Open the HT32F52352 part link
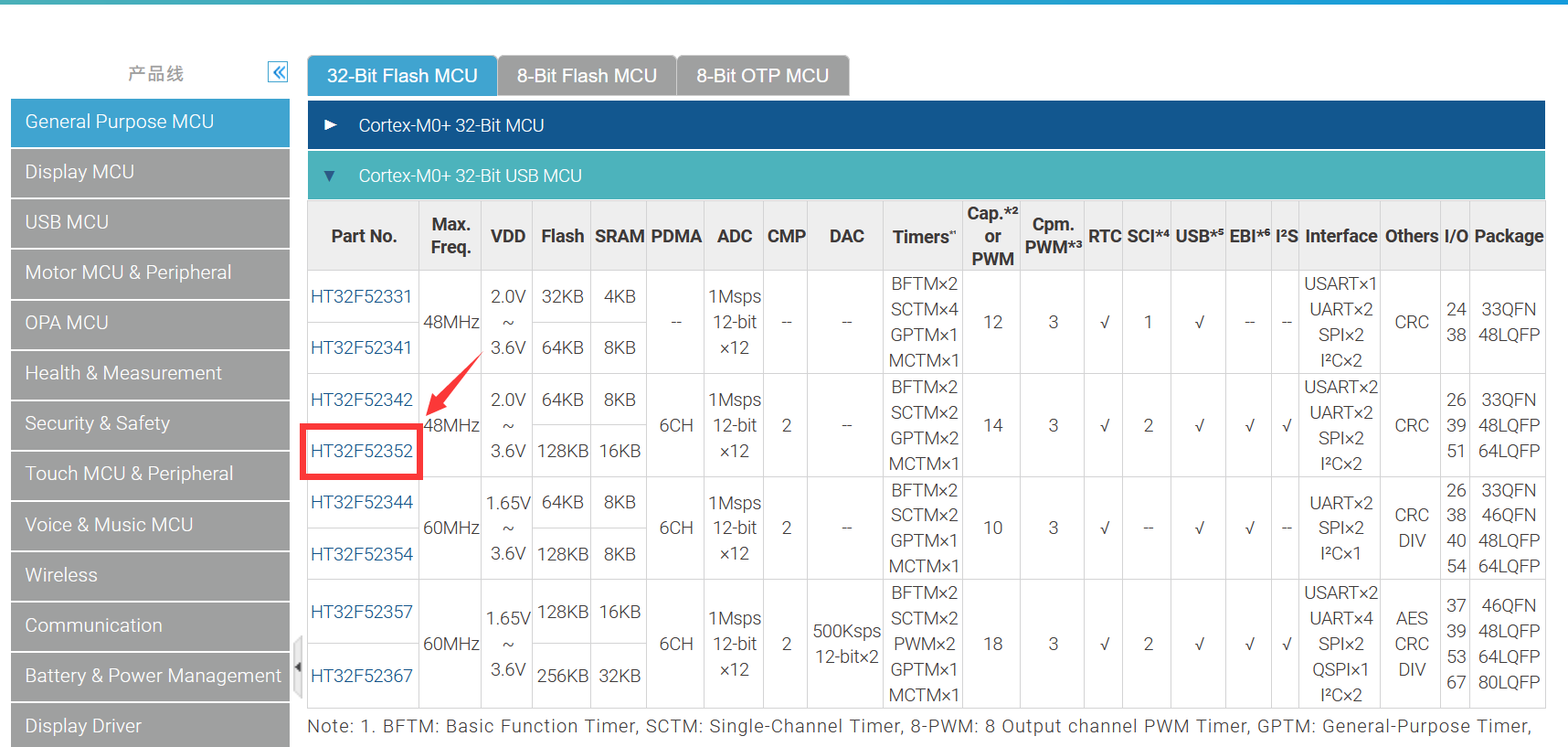Viewport: 1568px width, 747px height. 362,451
